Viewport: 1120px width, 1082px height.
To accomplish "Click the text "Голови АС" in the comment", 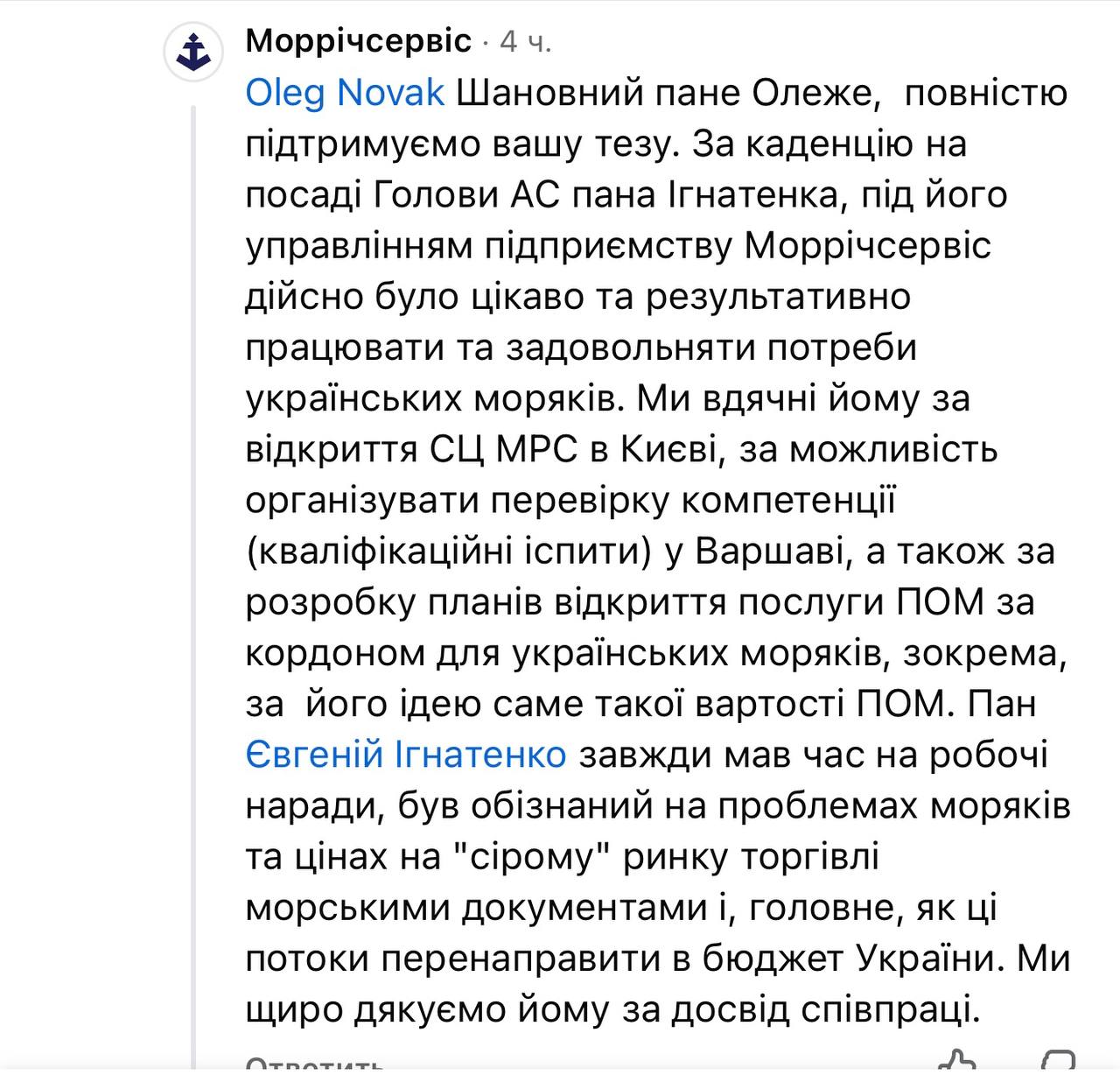I will coord(466,194).
